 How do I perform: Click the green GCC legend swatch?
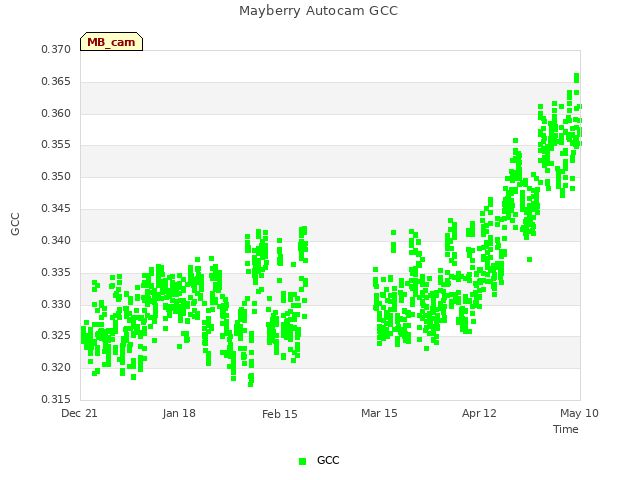point(302,461)
